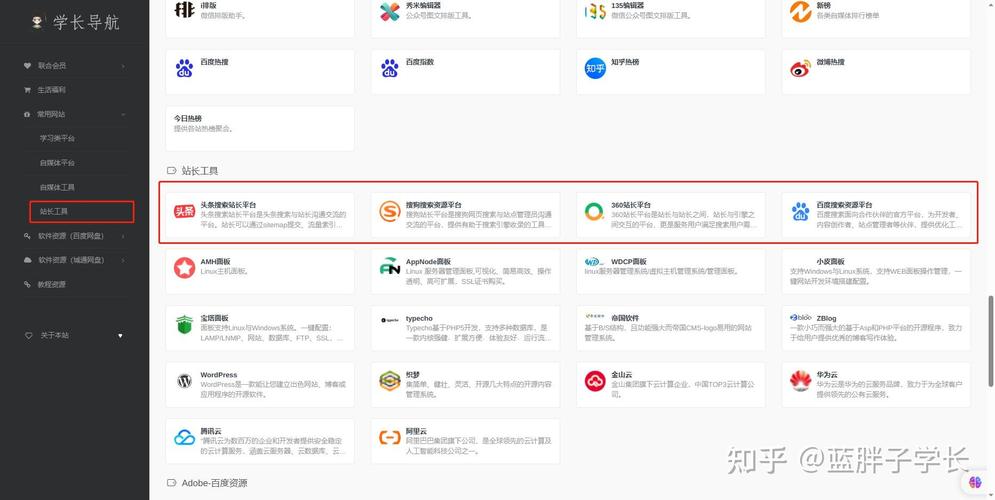This screenshot has height=500, width=995.
Task: Open the floating brain assistant icon
Action: click(975, 482)
